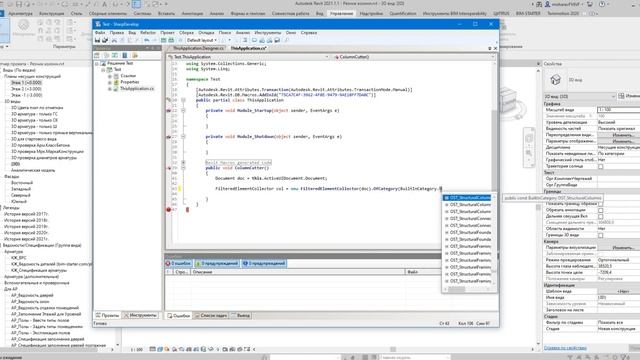
Task: Click the view scale 1:100 input field
Action: click(618, 110)
